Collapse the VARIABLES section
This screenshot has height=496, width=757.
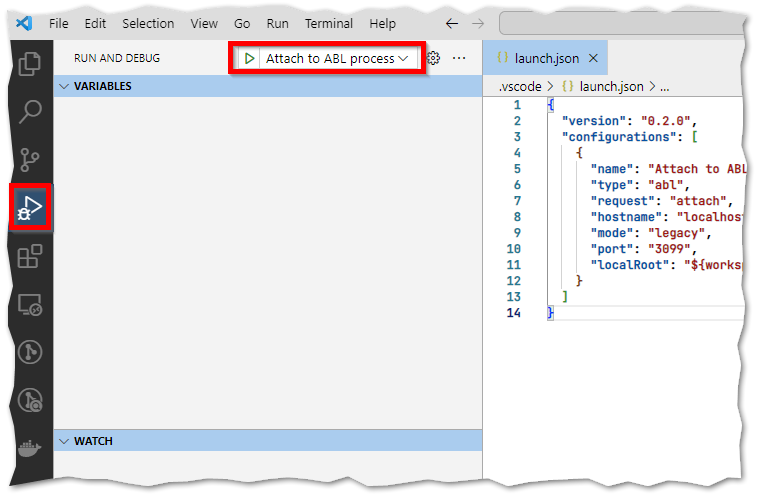click(66, 87)
